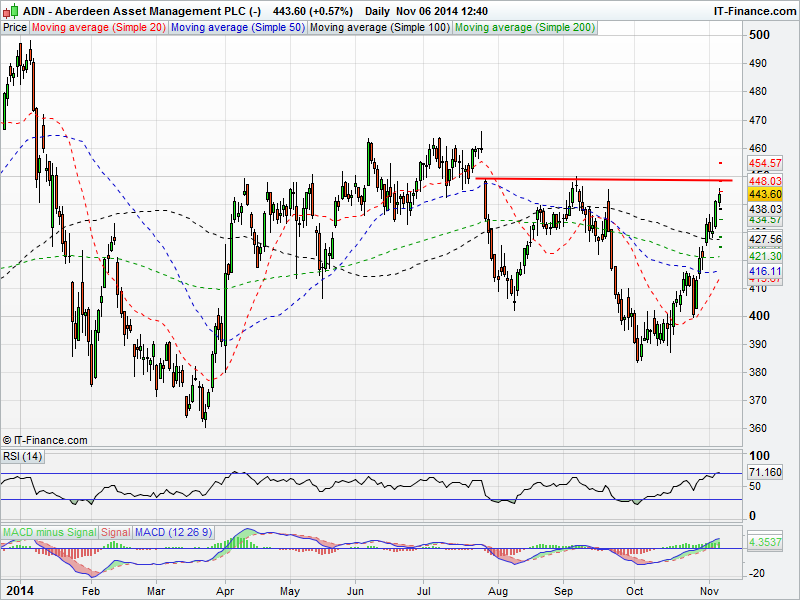Click Moving average (Simple 200) legend label
The width and height of the screenshot is (800, 600).
(523, 28)
